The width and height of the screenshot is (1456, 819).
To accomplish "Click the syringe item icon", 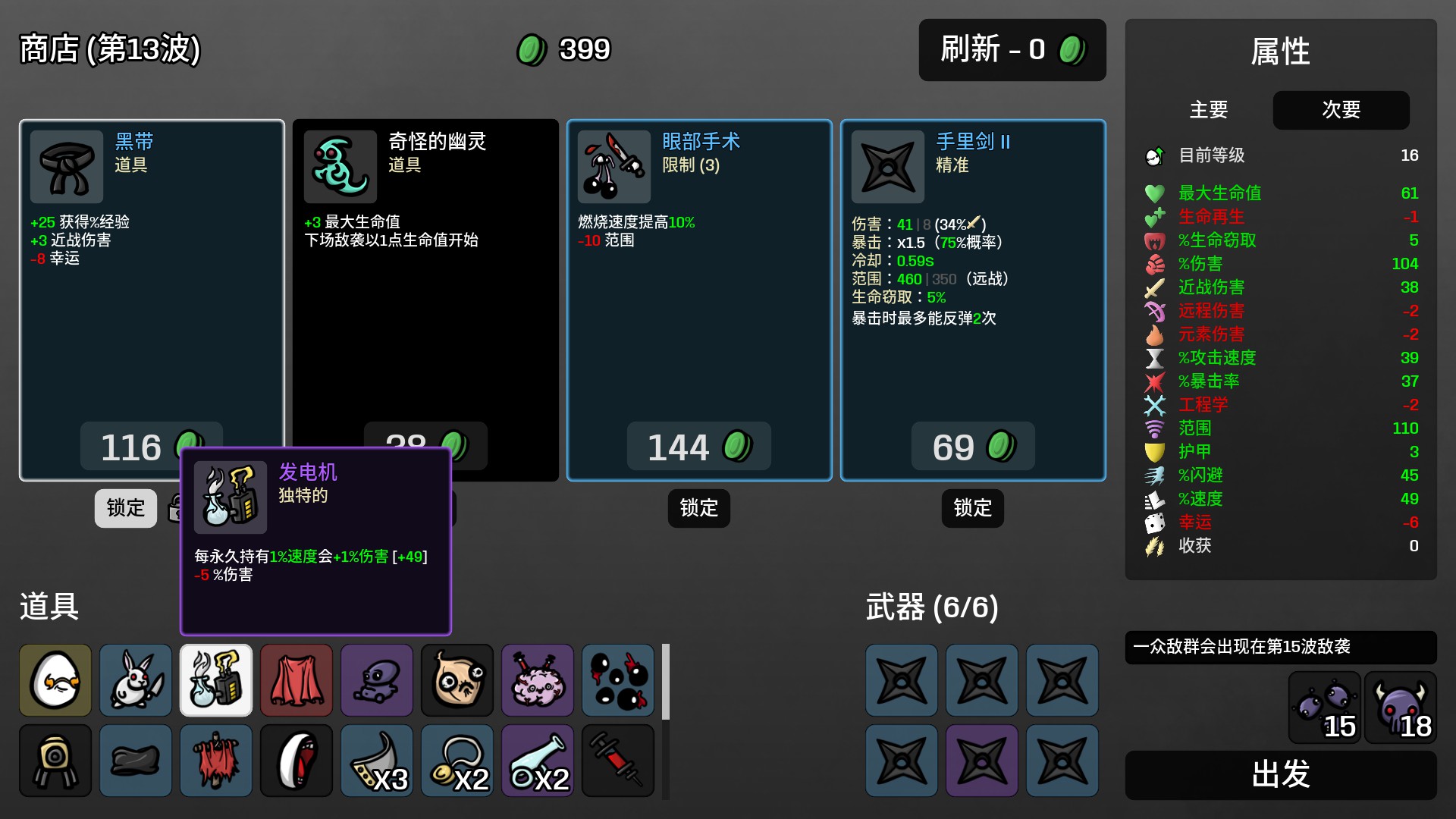I will point(618,761).
